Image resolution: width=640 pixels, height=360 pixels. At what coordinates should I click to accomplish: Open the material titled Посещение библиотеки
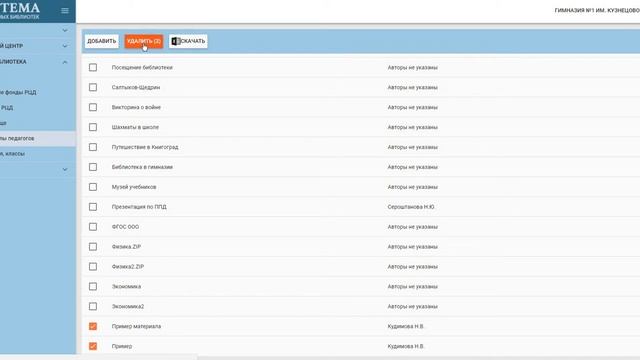(x=142, y=67)
